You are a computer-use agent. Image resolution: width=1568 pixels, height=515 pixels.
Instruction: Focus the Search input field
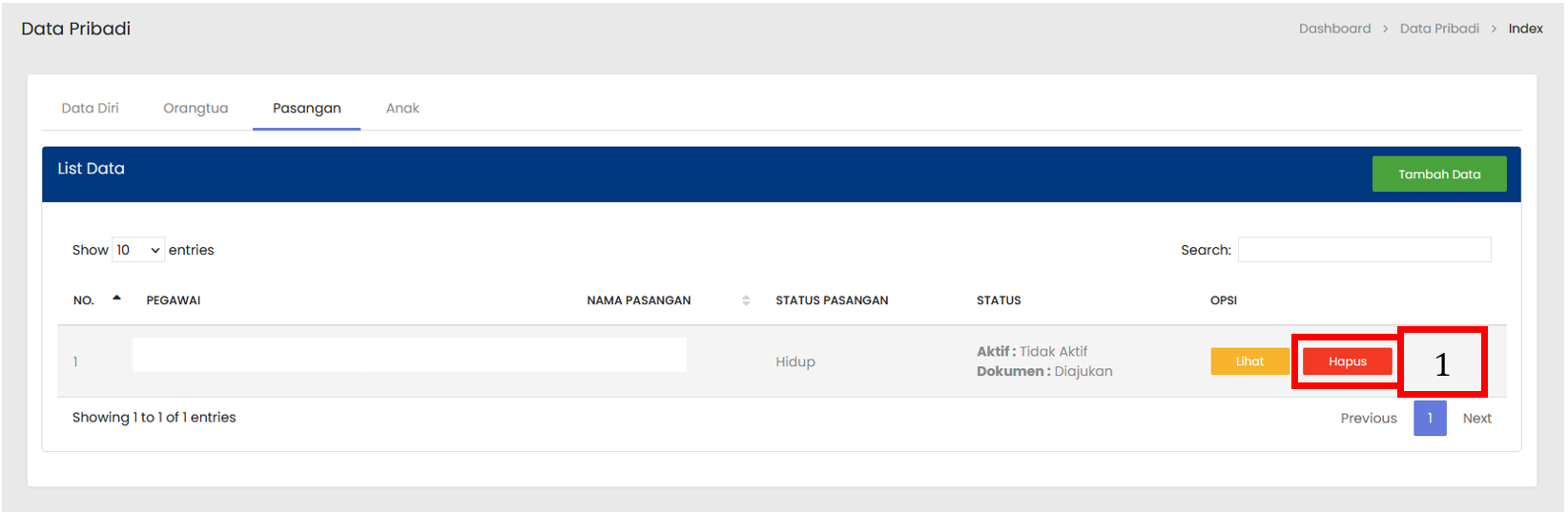[x=1364, y=250]
